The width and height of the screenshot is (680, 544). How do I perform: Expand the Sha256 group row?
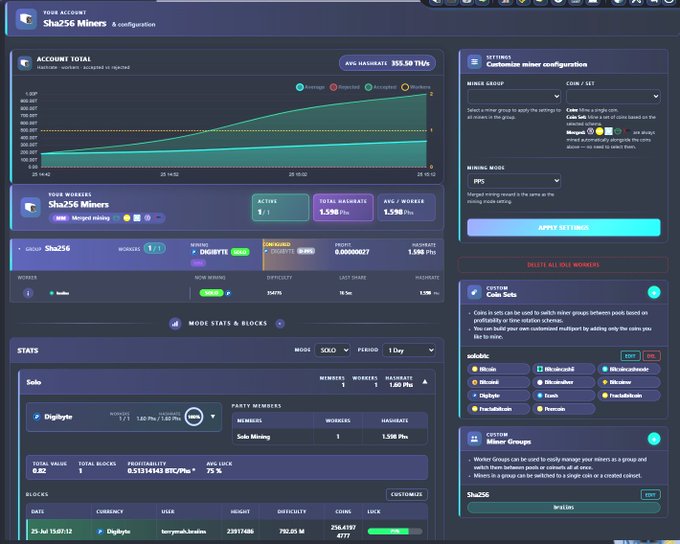tap(20, 249)
